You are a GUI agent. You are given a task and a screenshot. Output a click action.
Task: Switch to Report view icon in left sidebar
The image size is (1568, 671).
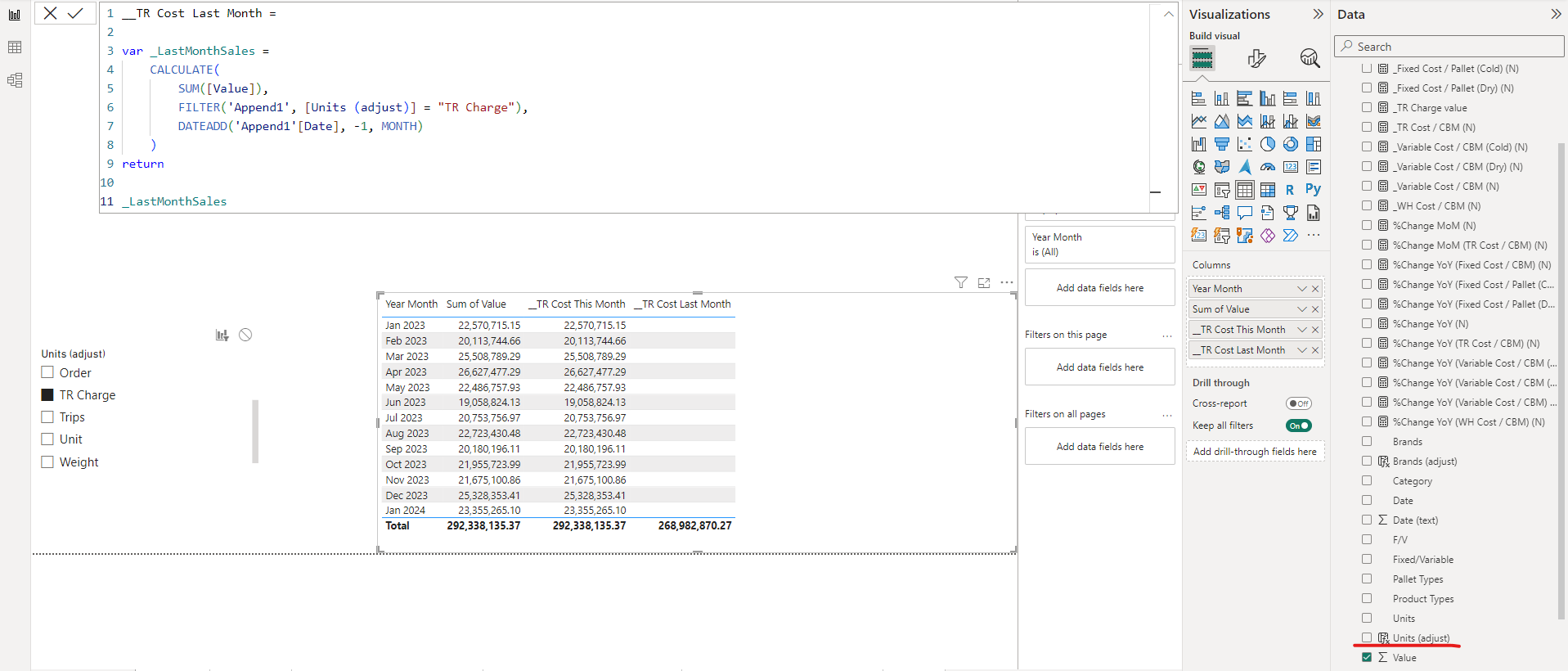click(15, 15)
